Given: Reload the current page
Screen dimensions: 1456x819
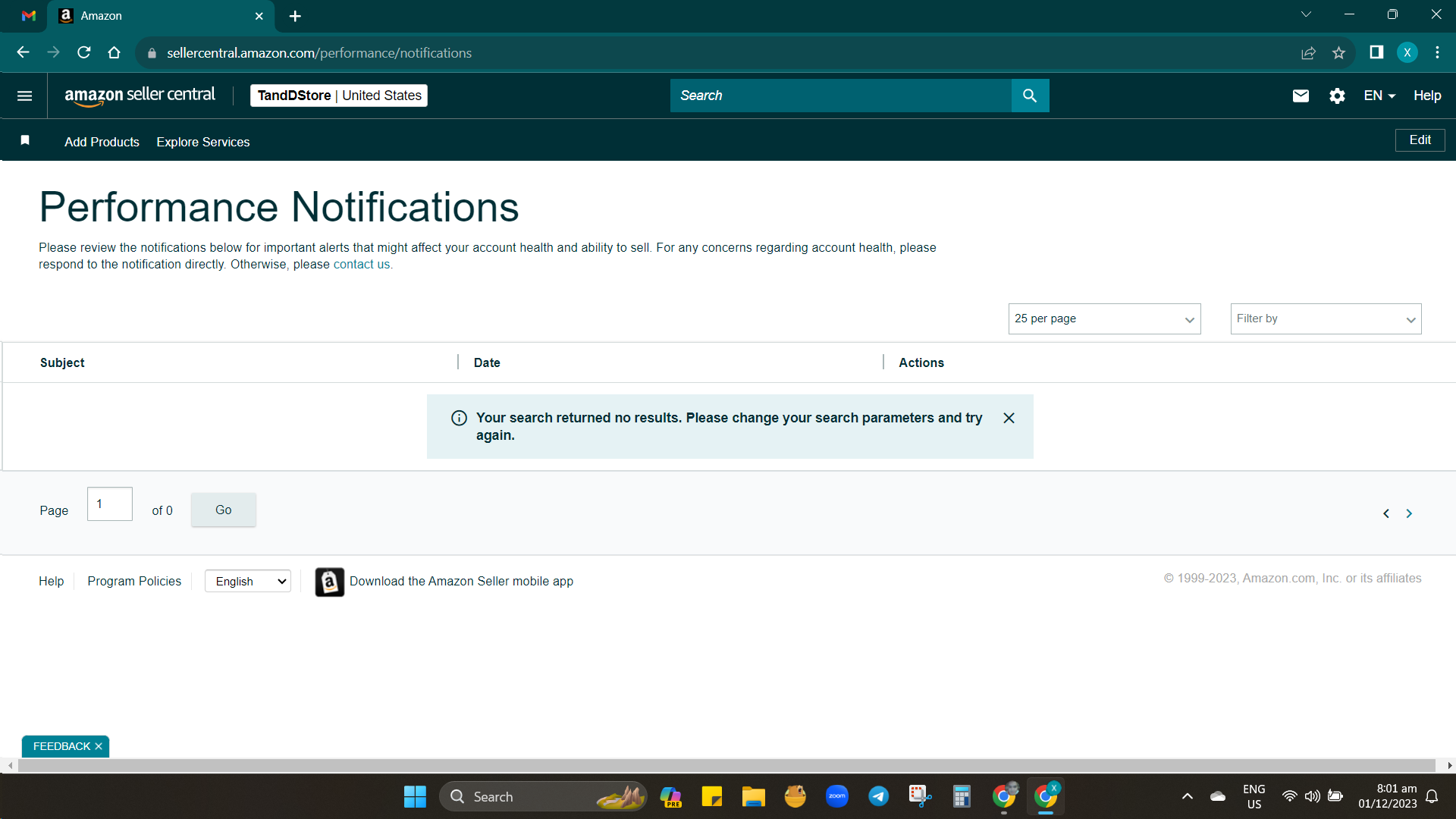Looking at the screenshot, I should [x=83, y=52].
